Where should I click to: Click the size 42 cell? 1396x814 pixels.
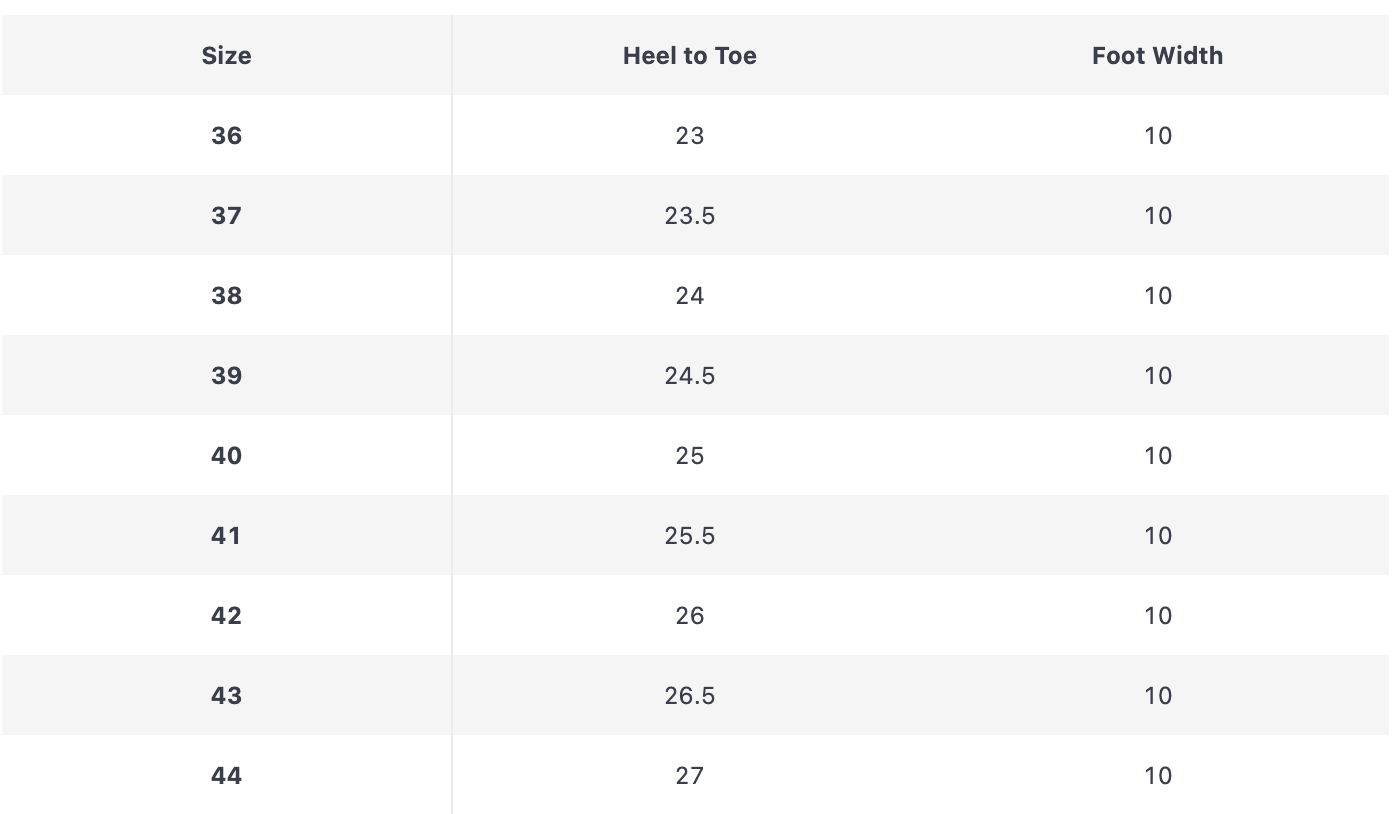coord(226,615)
